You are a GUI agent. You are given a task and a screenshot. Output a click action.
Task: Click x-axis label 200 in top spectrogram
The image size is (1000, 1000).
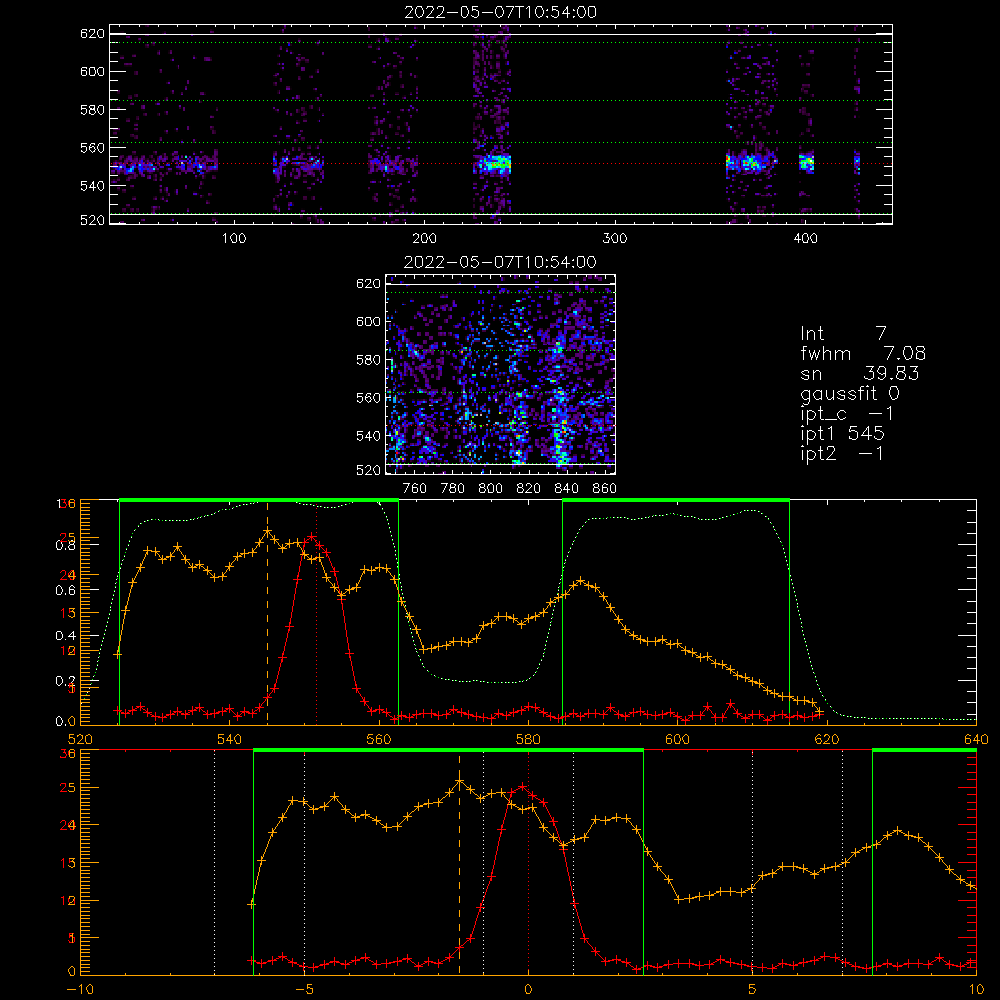click(424, 239)
